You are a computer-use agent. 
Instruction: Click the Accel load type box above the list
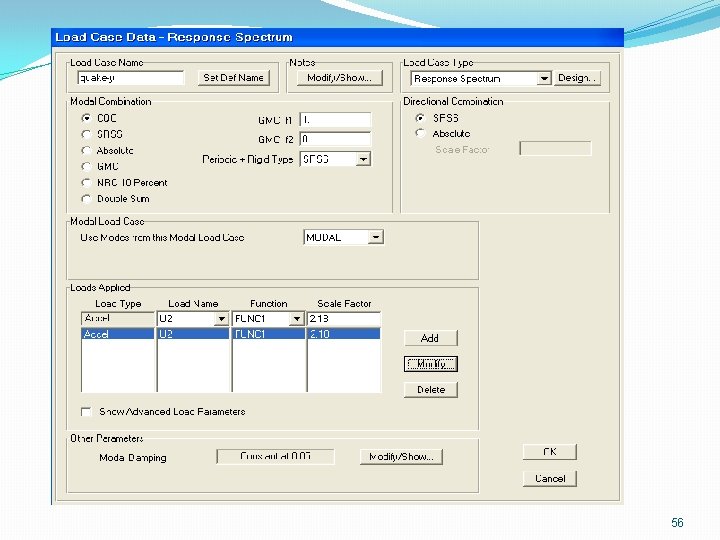(x=118, y=318)
